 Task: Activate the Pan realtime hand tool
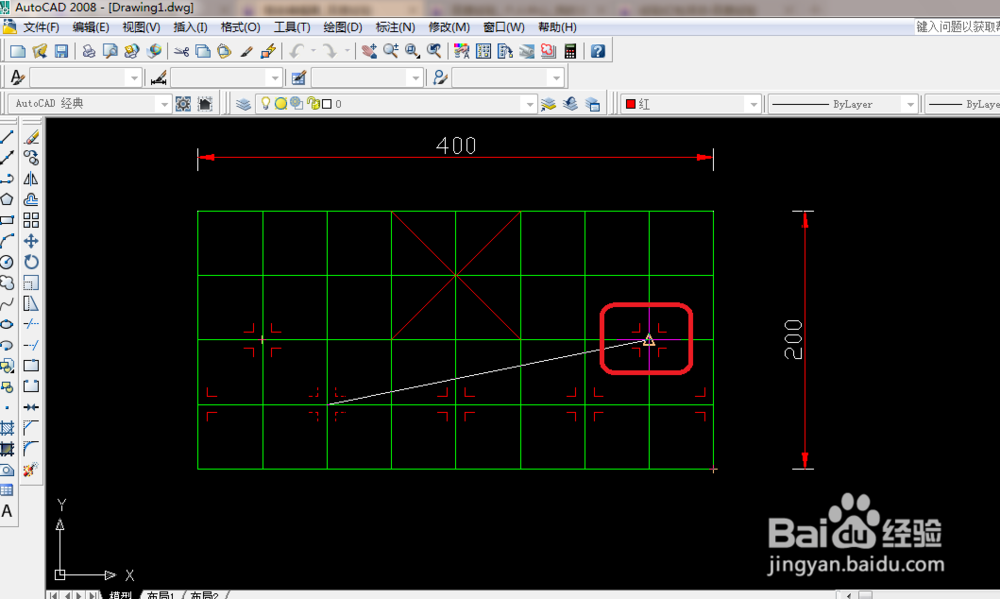click(x=369, y=51)
